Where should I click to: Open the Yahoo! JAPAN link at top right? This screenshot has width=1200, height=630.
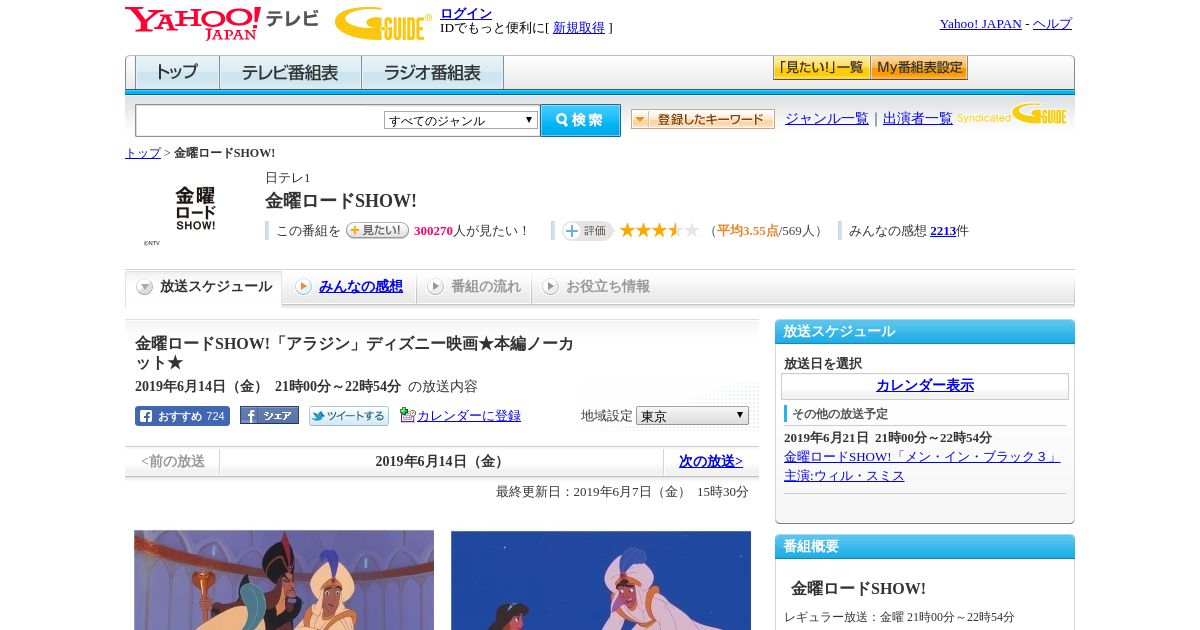(x=980, y=24)
